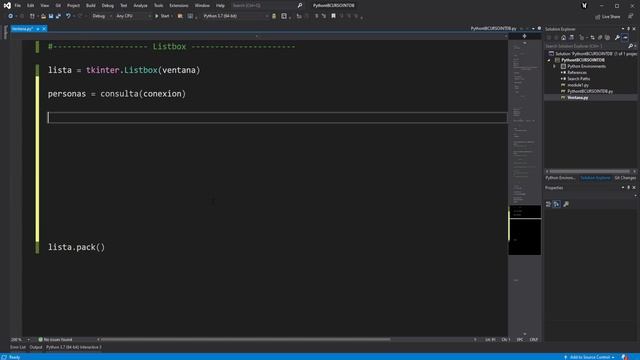Open the Edit menu
The image size is (640, 360).
click(31, 6)
